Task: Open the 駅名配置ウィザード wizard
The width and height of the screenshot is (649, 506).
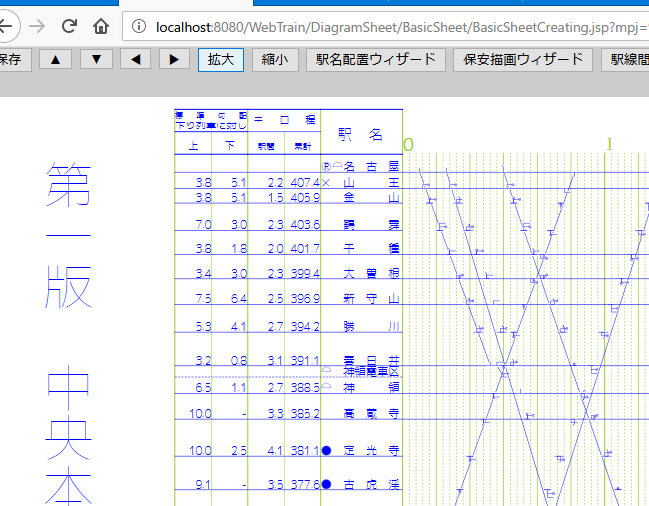Action: (x=374, y=60)
